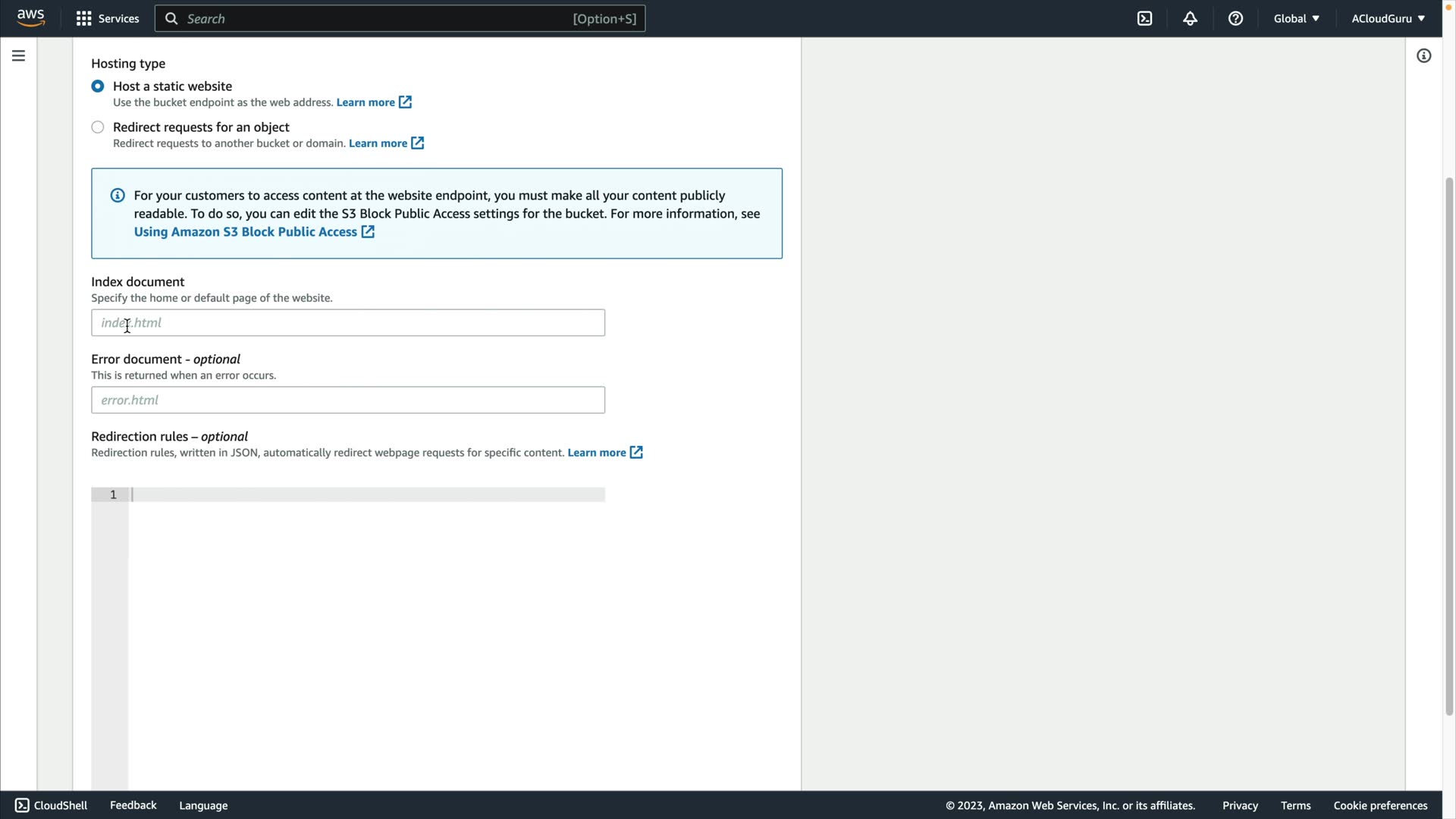This screenshot has height=819, width=1456.
Task: Click the Index document input field
Action: (348, 323)
